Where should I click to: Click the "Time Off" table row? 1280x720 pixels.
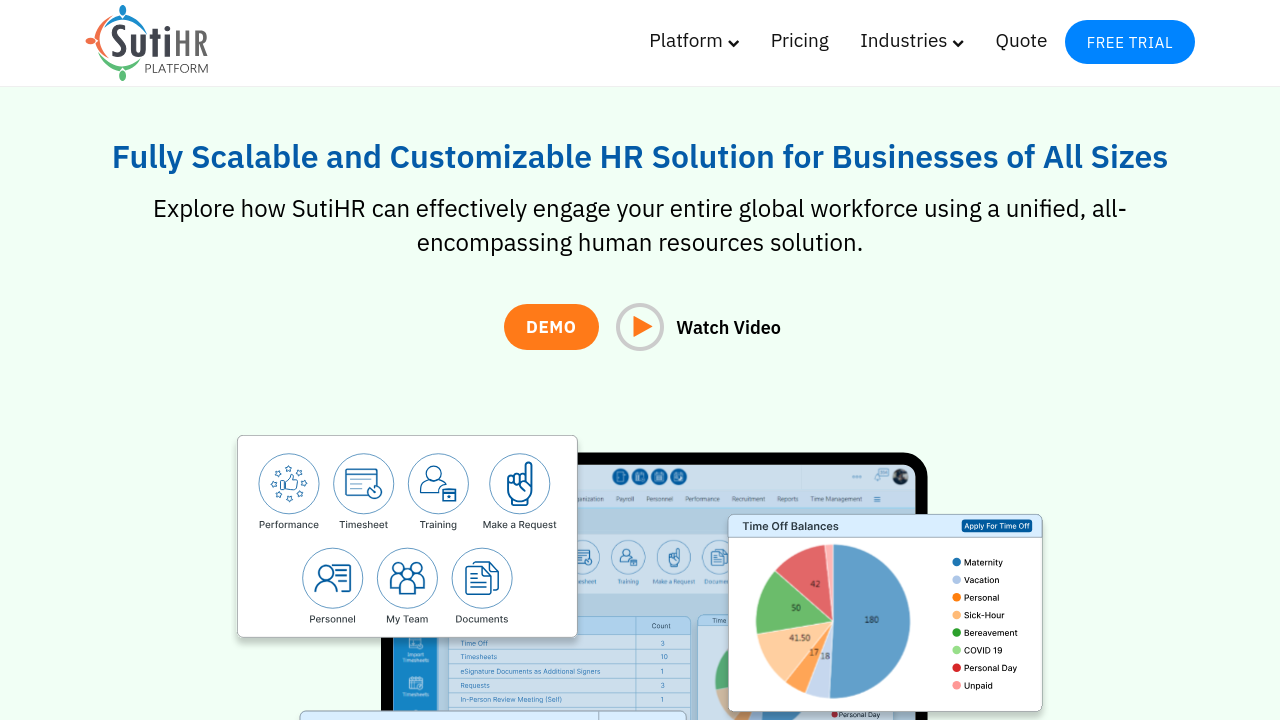[569, 643]
